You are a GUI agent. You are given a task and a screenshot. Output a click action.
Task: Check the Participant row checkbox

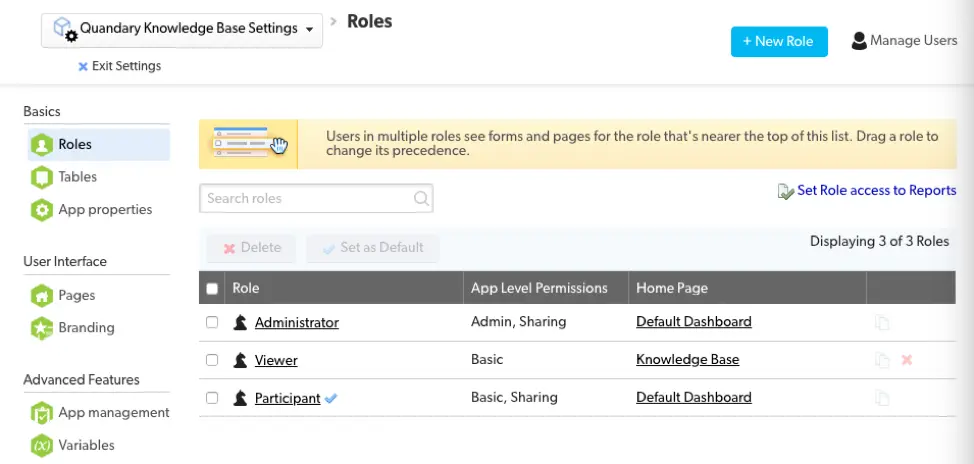(212, 398)
